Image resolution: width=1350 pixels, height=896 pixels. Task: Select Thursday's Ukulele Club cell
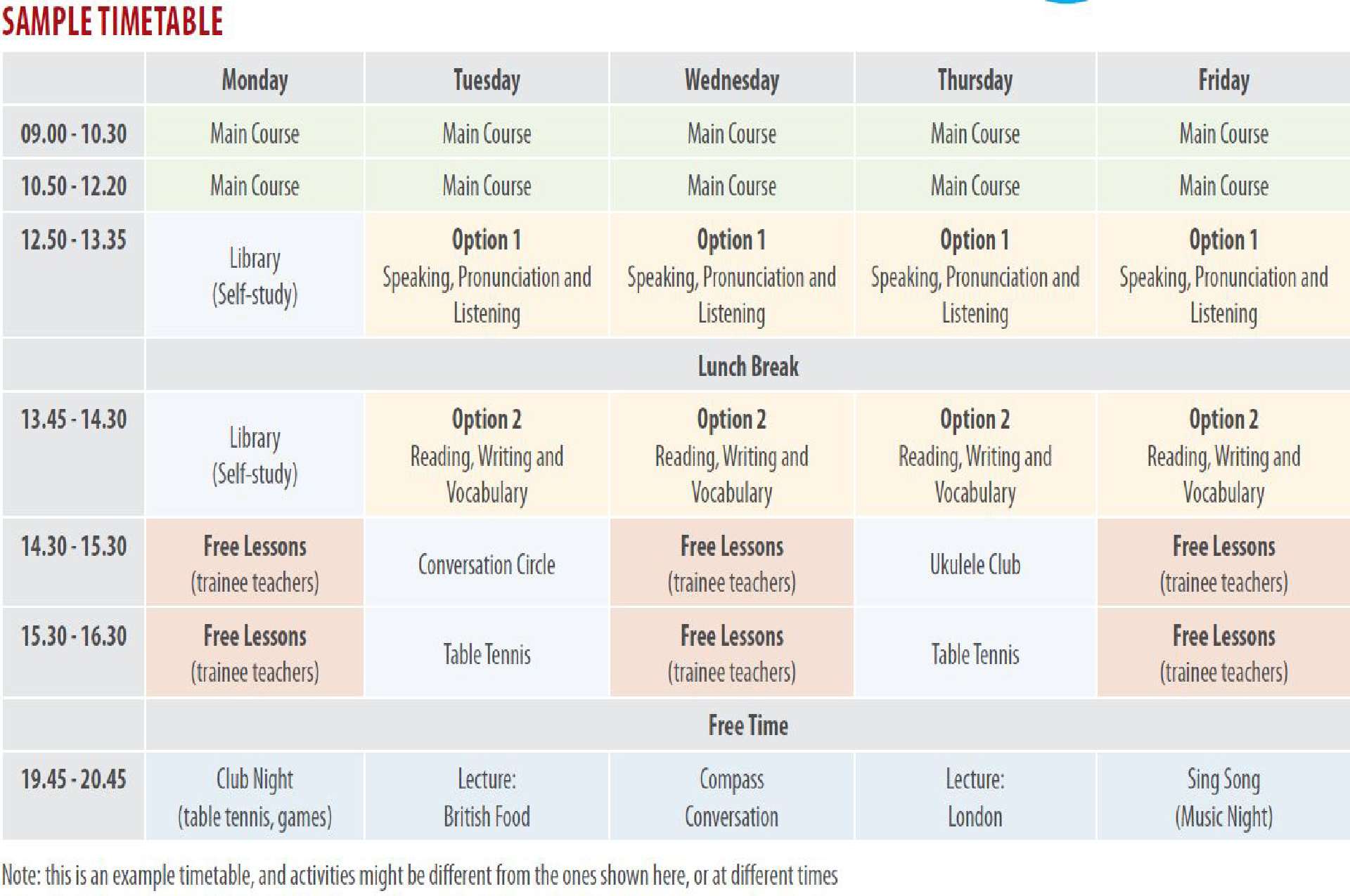coord(975,563)
